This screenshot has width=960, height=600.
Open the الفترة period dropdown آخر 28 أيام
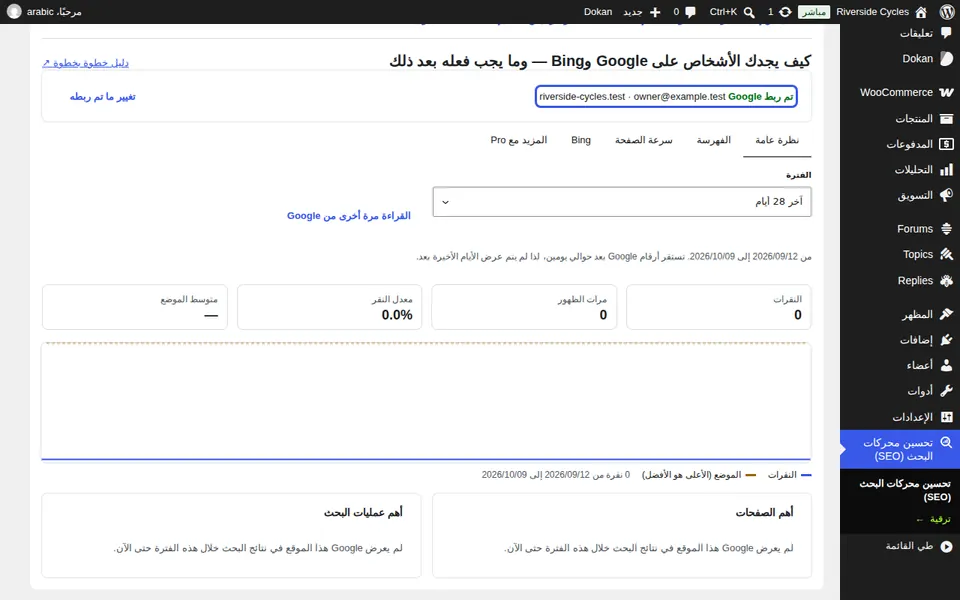(x=622, y=201)
